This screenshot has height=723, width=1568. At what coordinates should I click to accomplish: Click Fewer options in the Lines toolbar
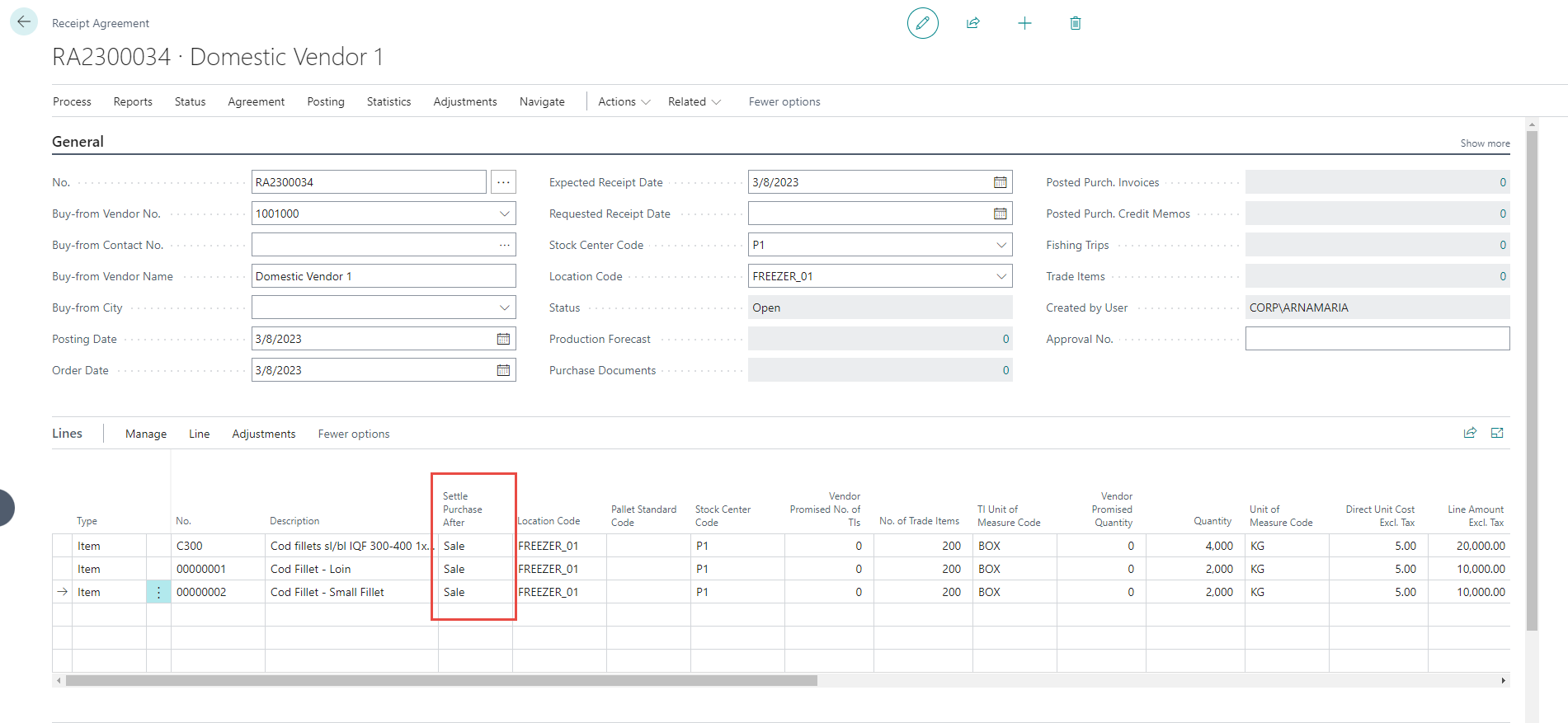354,434
